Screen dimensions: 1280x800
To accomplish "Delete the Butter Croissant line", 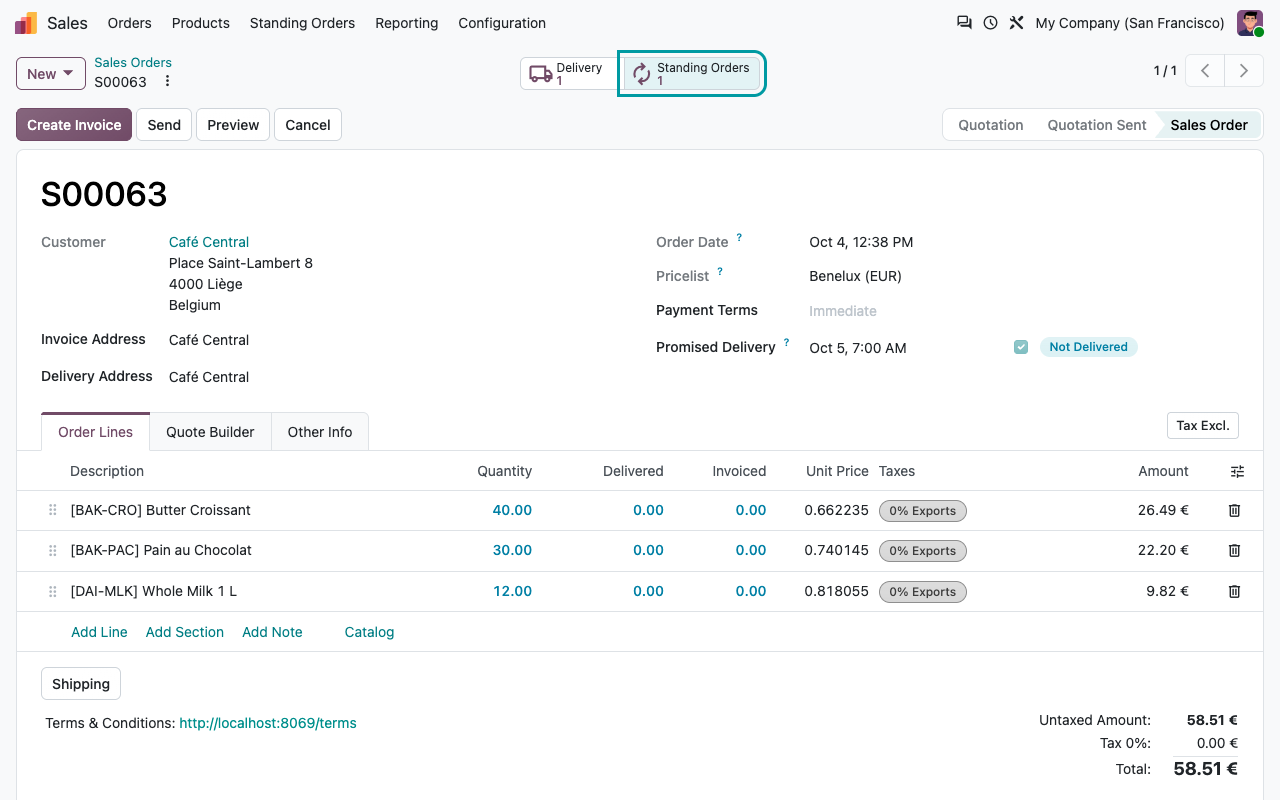I will [1234, 510].
